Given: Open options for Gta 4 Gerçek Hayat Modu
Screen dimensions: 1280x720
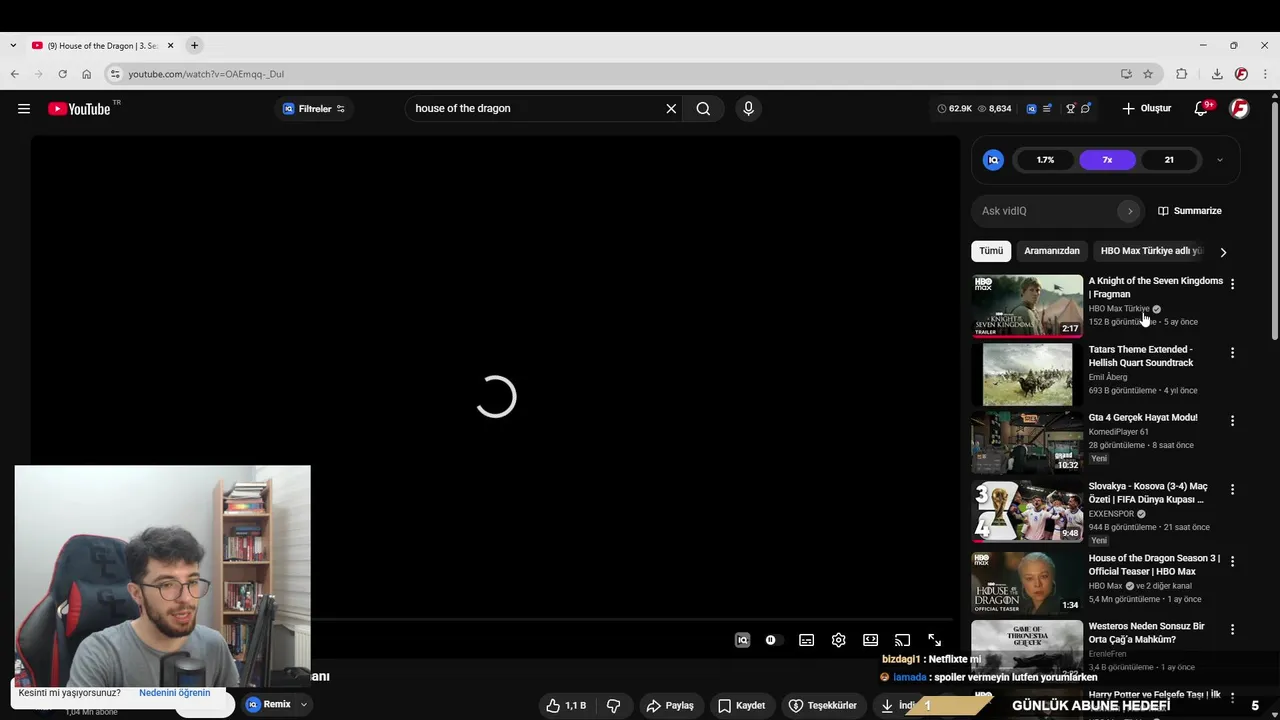Looking at the screenshot, I should pyautogui.click(x=1232, y=421).
